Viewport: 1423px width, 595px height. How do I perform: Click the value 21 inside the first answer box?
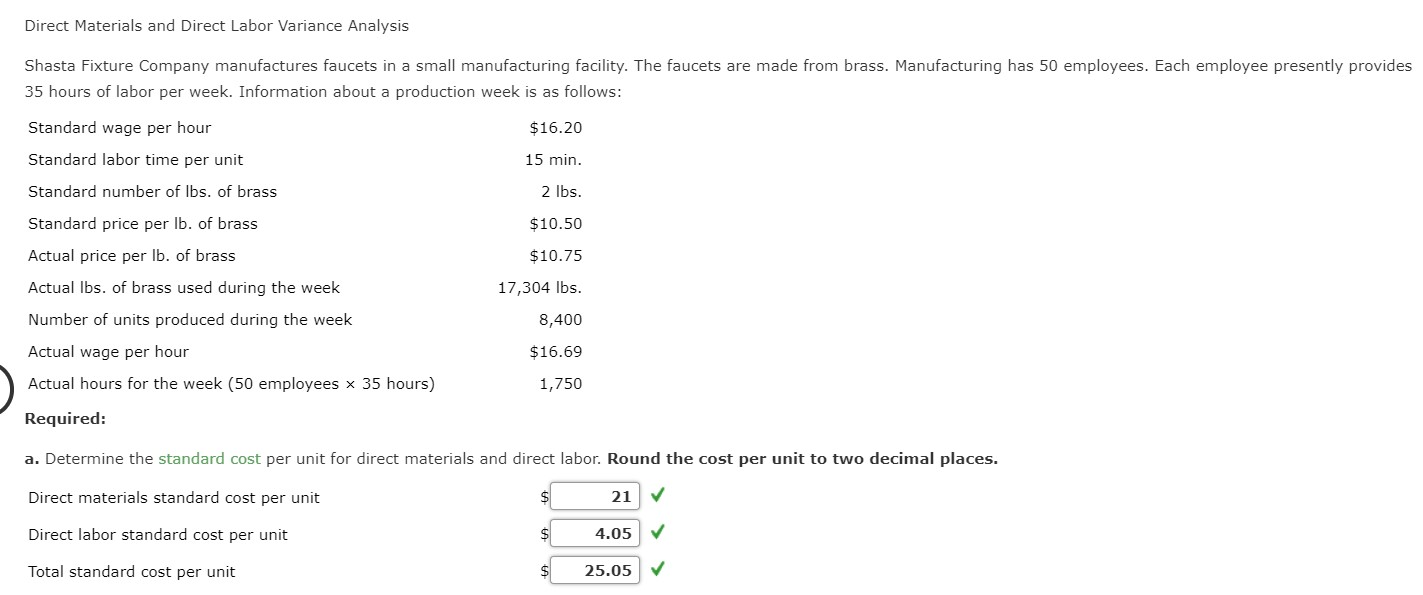[624, 496]
